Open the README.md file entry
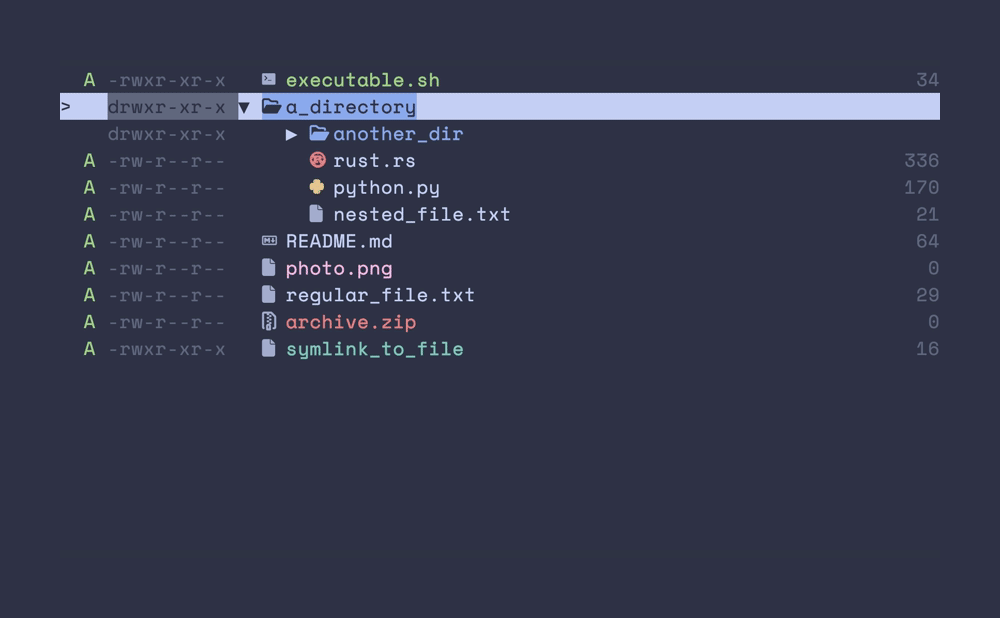 click(x=339, y=241)
